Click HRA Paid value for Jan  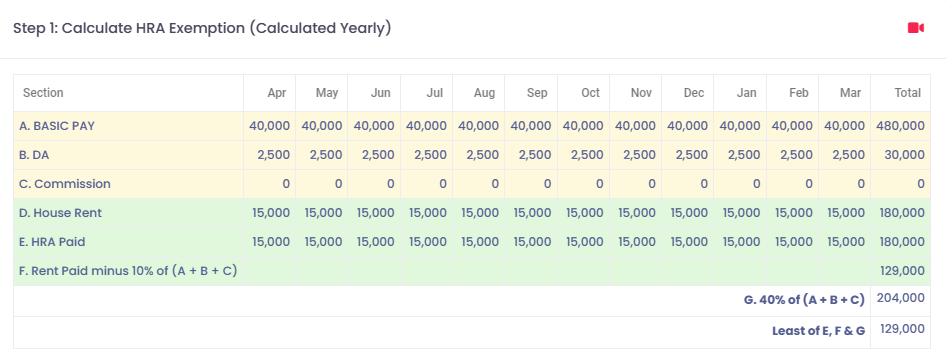(x=740, y=242)
